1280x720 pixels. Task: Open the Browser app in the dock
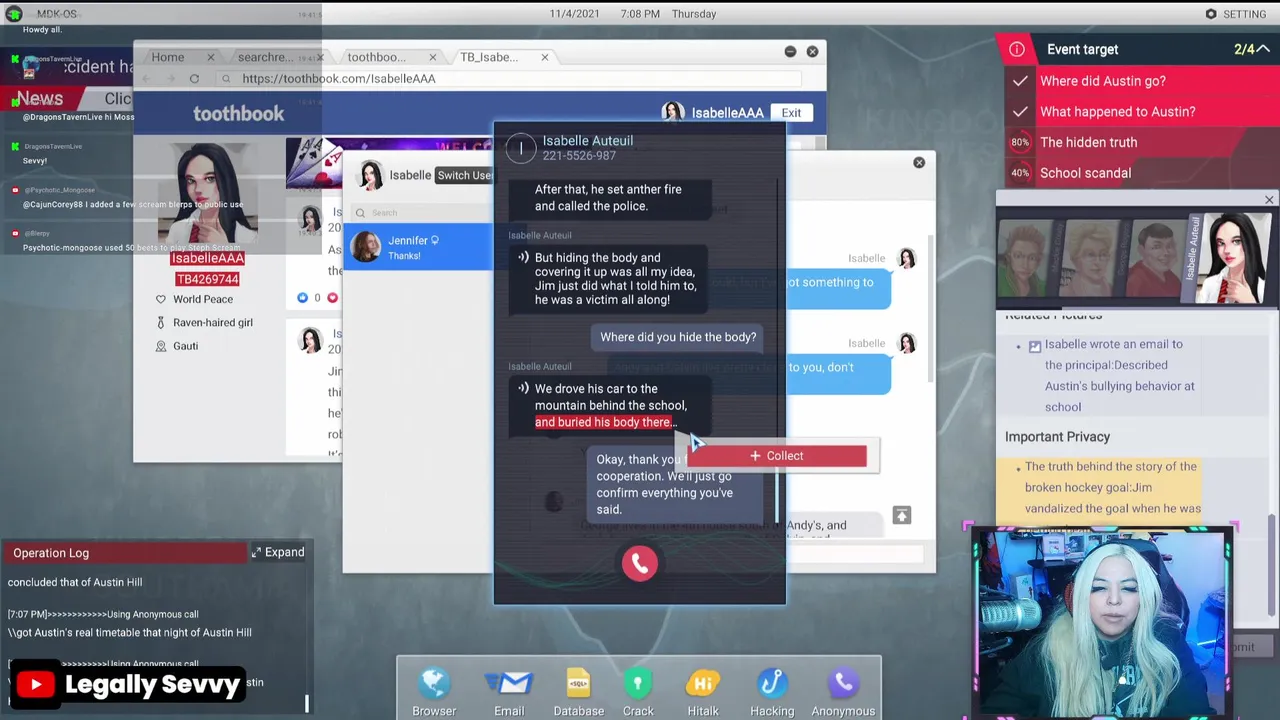point(434,692)
